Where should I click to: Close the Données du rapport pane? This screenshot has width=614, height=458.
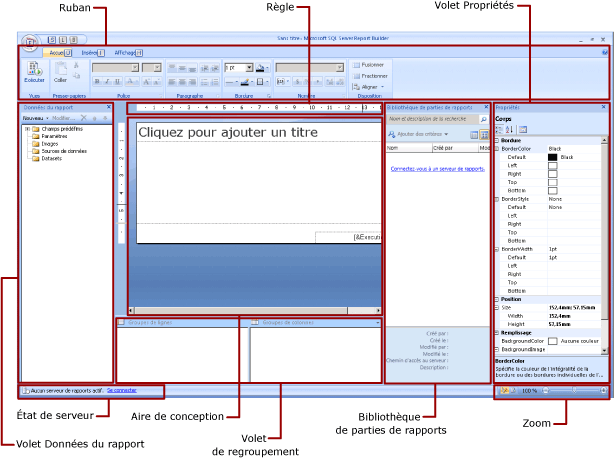pos(109,107)
